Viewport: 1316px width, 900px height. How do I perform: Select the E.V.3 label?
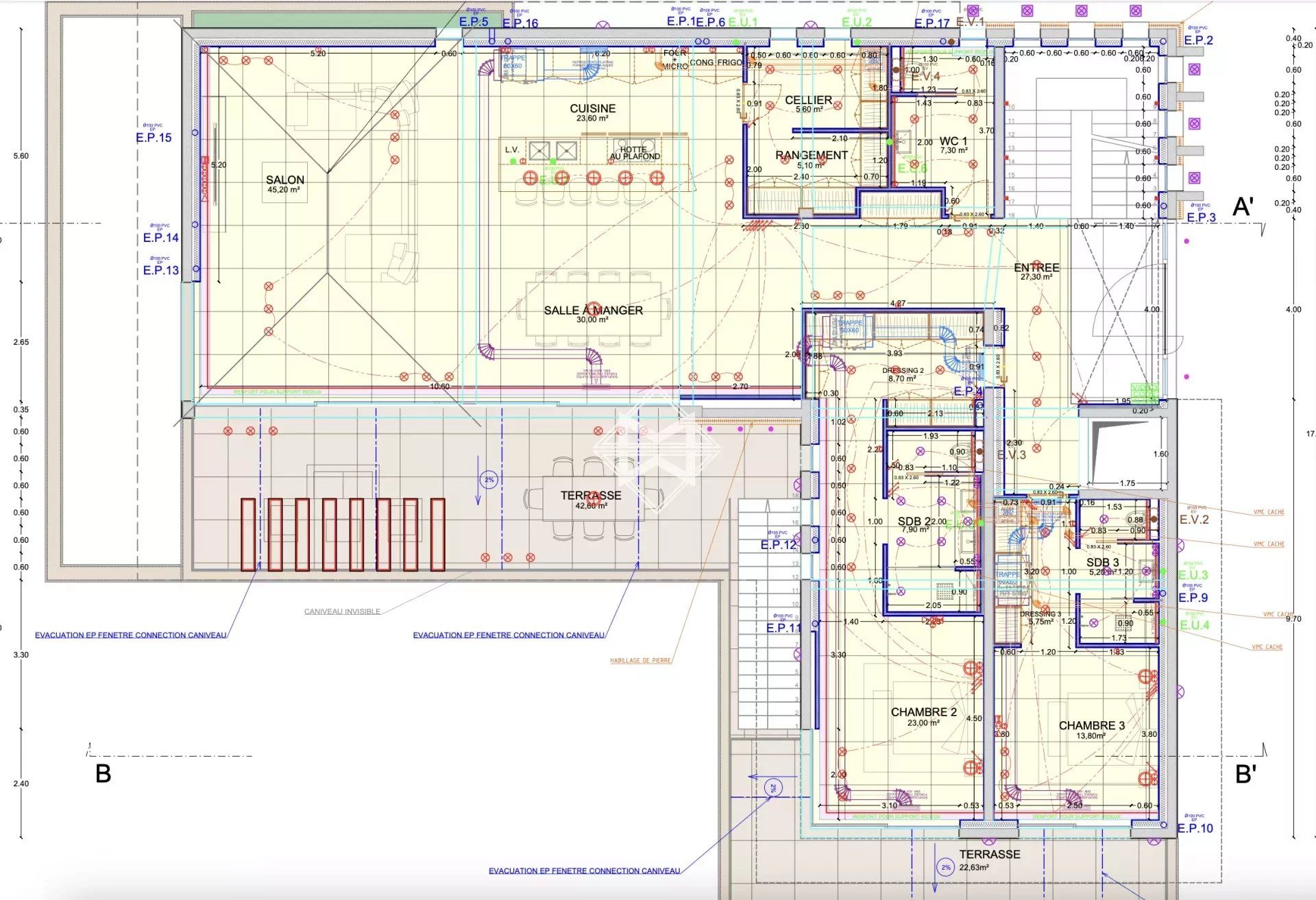[1011, 455]
